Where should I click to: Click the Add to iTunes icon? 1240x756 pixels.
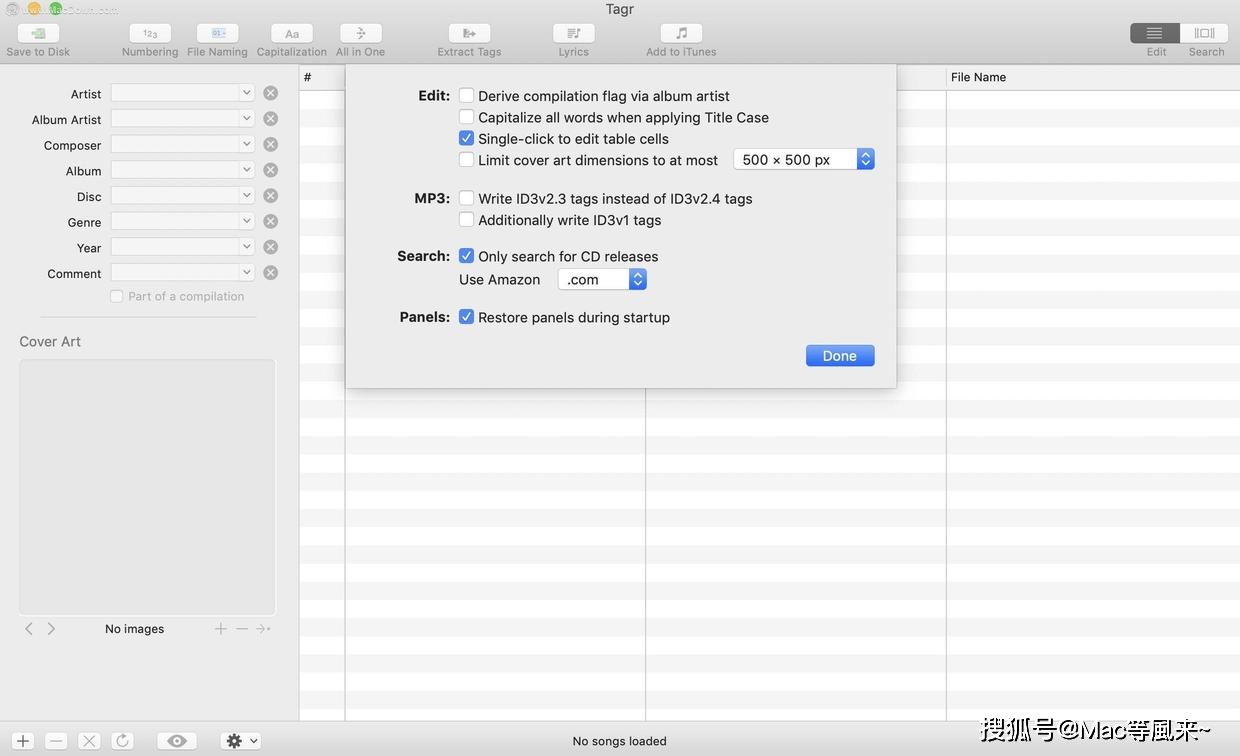pos(681,34)
